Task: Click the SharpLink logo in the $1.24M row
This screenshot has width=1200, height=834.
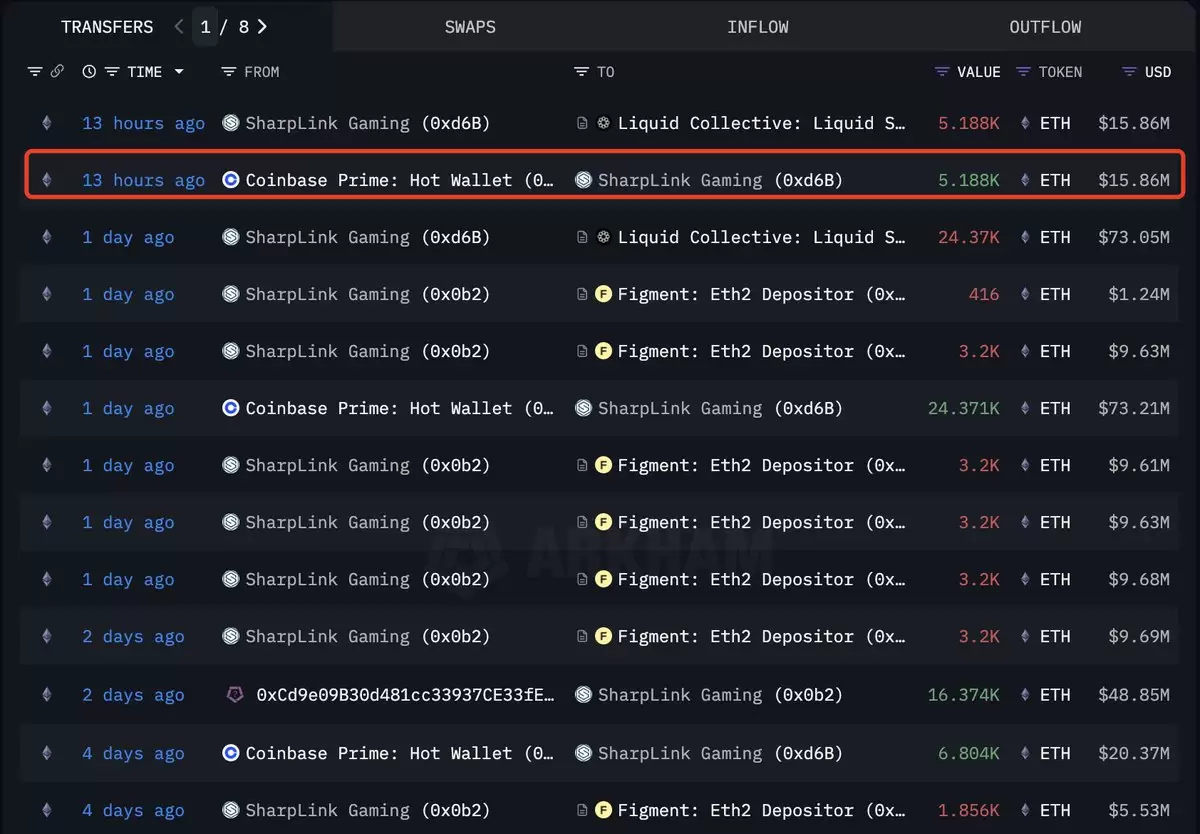Action: coord(231,294)
